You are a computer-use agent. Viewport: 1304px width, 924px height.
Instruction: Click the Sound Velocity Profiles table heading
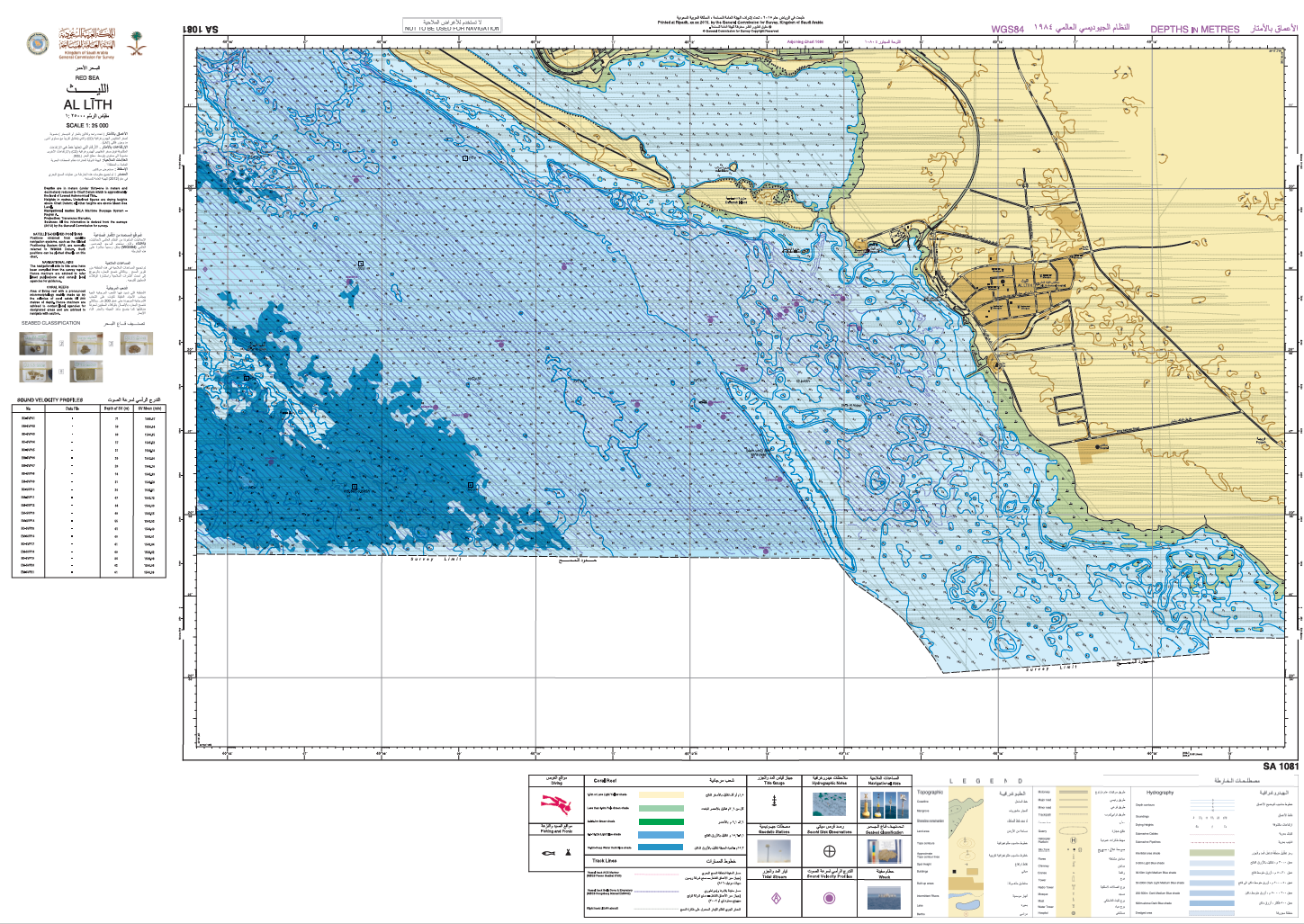point(49,399)
